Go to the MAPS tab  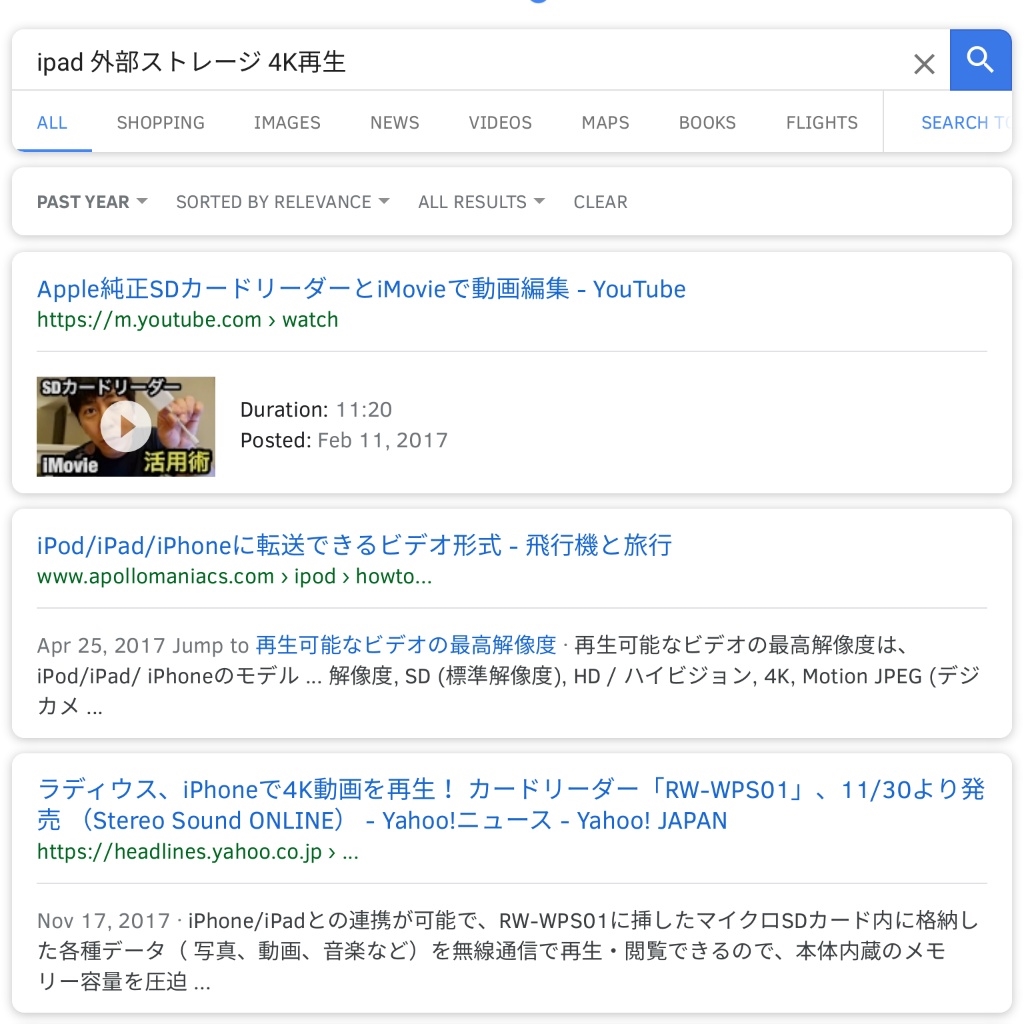click(605, 123)
